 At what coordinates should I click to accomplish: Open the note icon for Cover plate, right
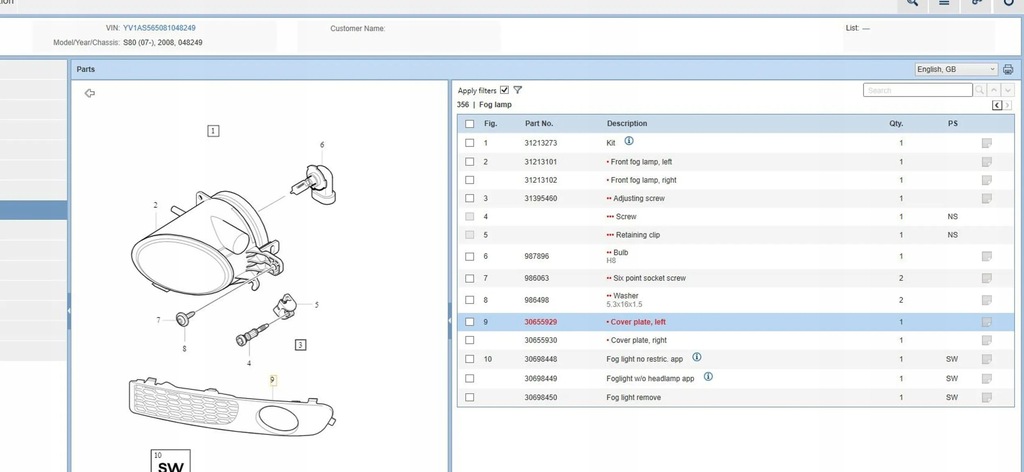(987, 340)
